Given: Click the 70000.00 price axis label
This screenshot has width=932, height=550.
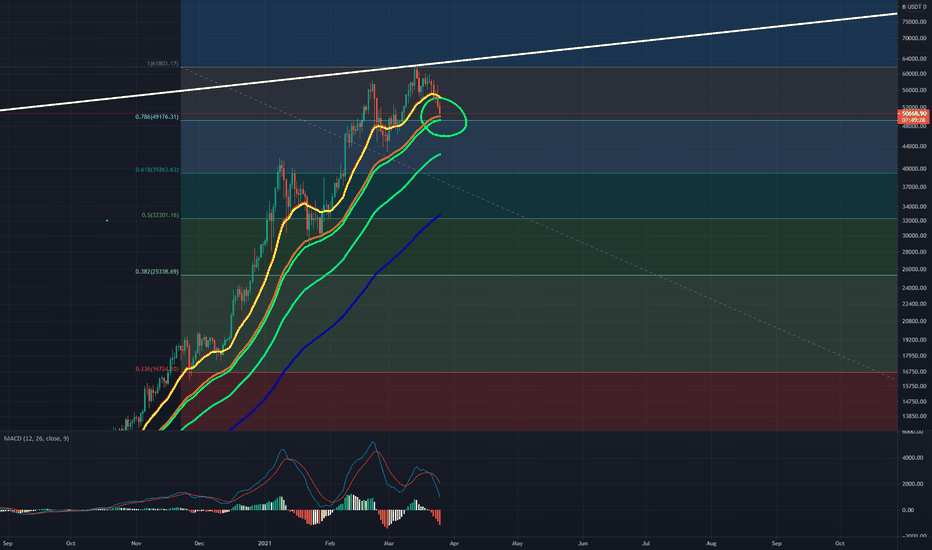Looking at the screenshot, I should [914, 38].
